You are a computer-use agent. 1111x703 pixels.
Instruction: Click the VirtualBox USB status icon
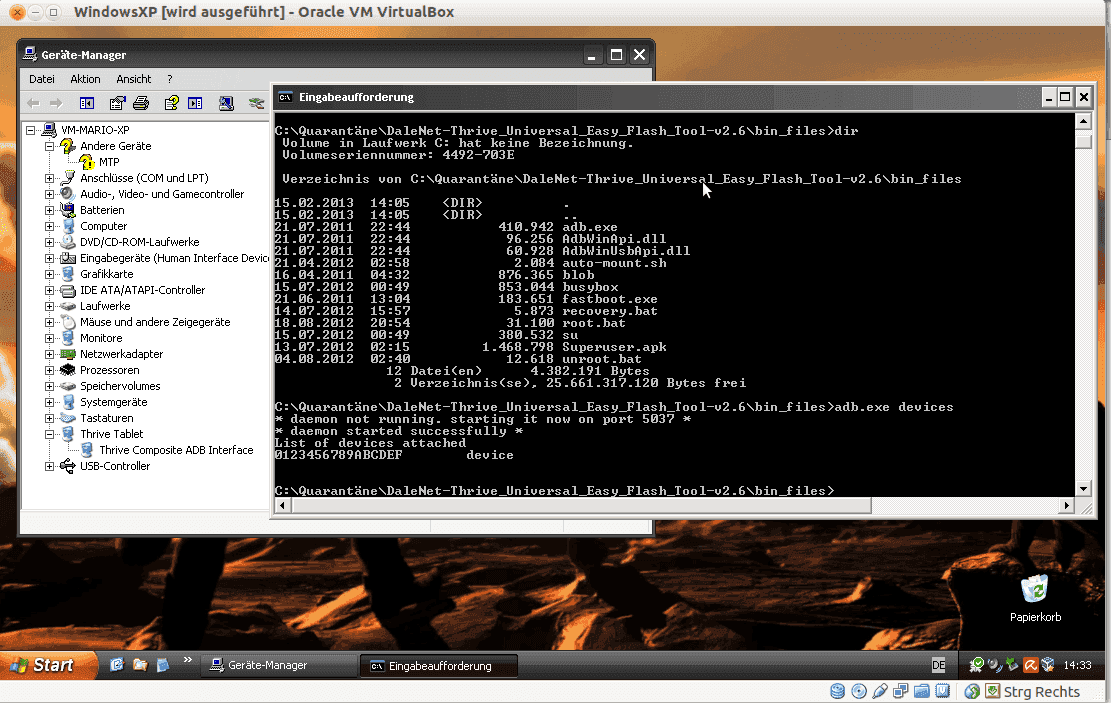pos(880,691)
